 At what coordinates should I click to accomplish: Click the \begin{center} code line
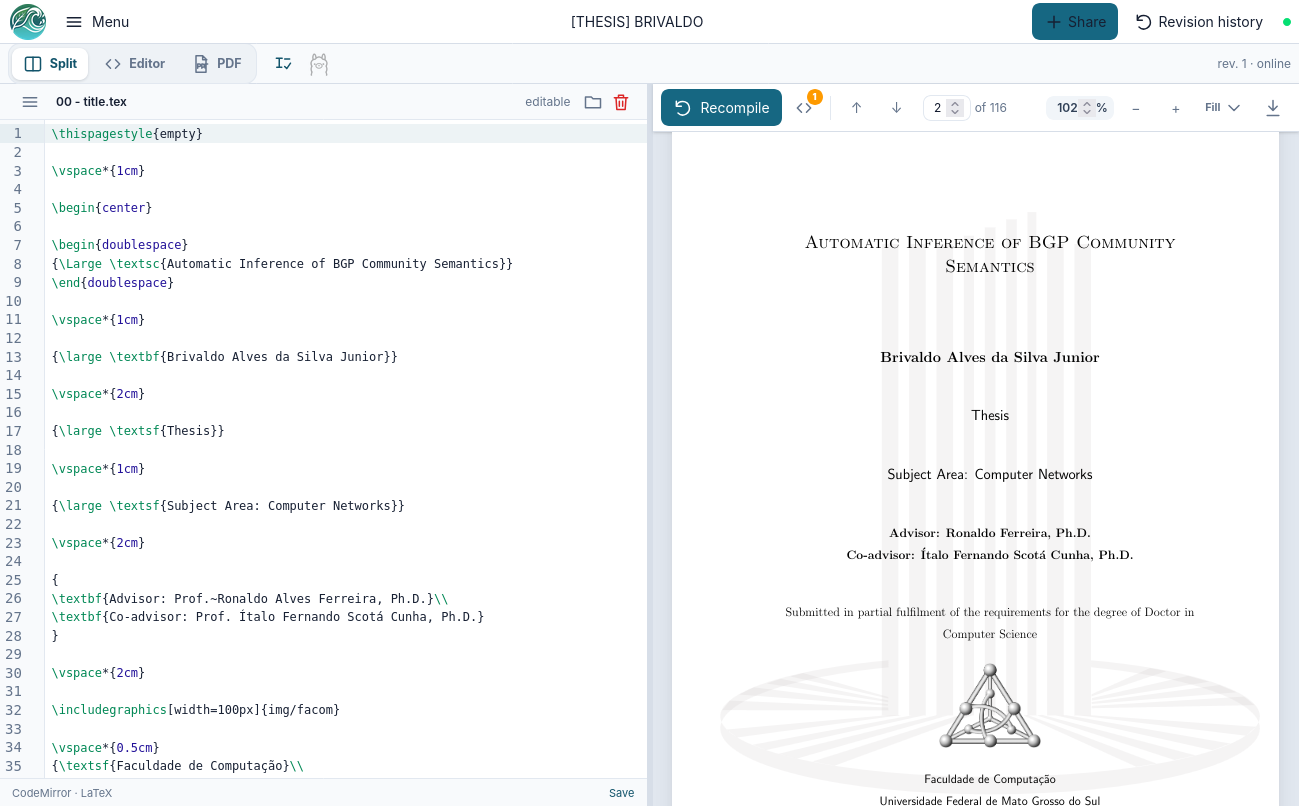coord(102,208)
